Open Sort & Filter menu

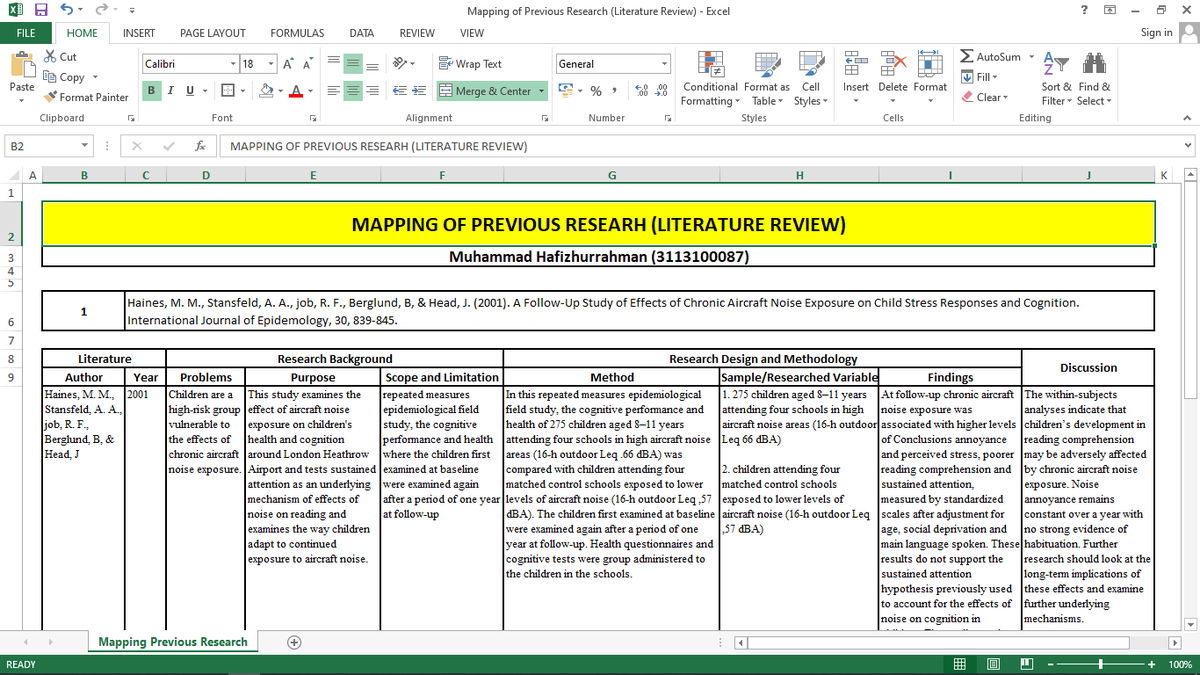[x=1057, y=78]
